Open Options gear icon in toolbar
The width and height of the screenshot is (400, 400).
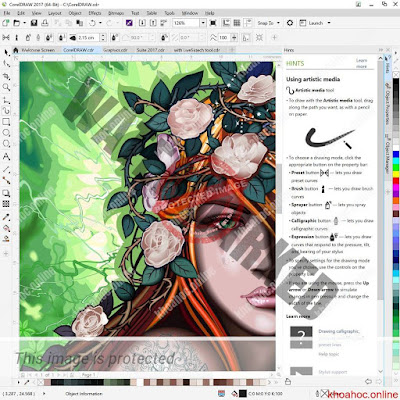pos(290,23)
